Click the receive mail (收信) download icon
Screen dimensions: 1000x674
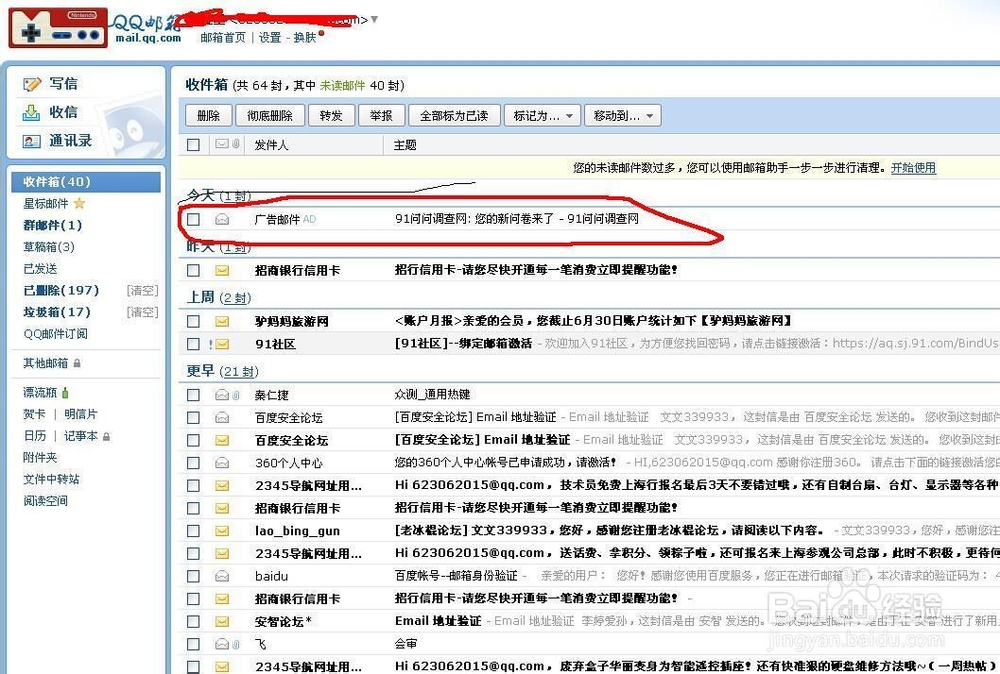31,113
